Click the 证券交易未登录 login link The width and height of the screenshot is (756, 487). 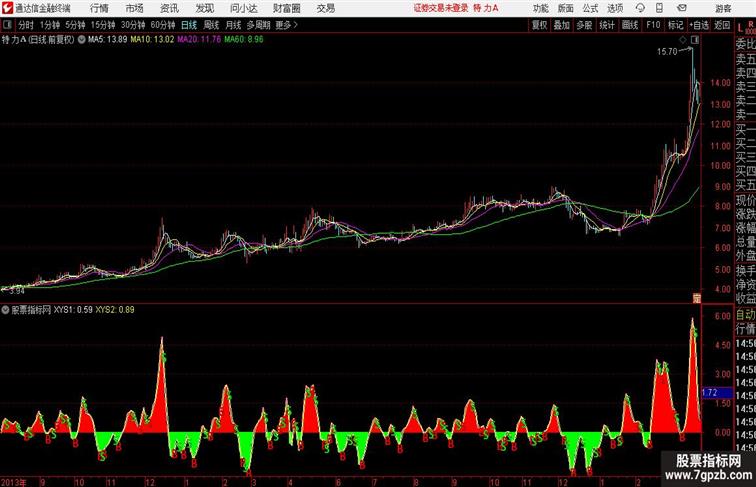(441, 8)
